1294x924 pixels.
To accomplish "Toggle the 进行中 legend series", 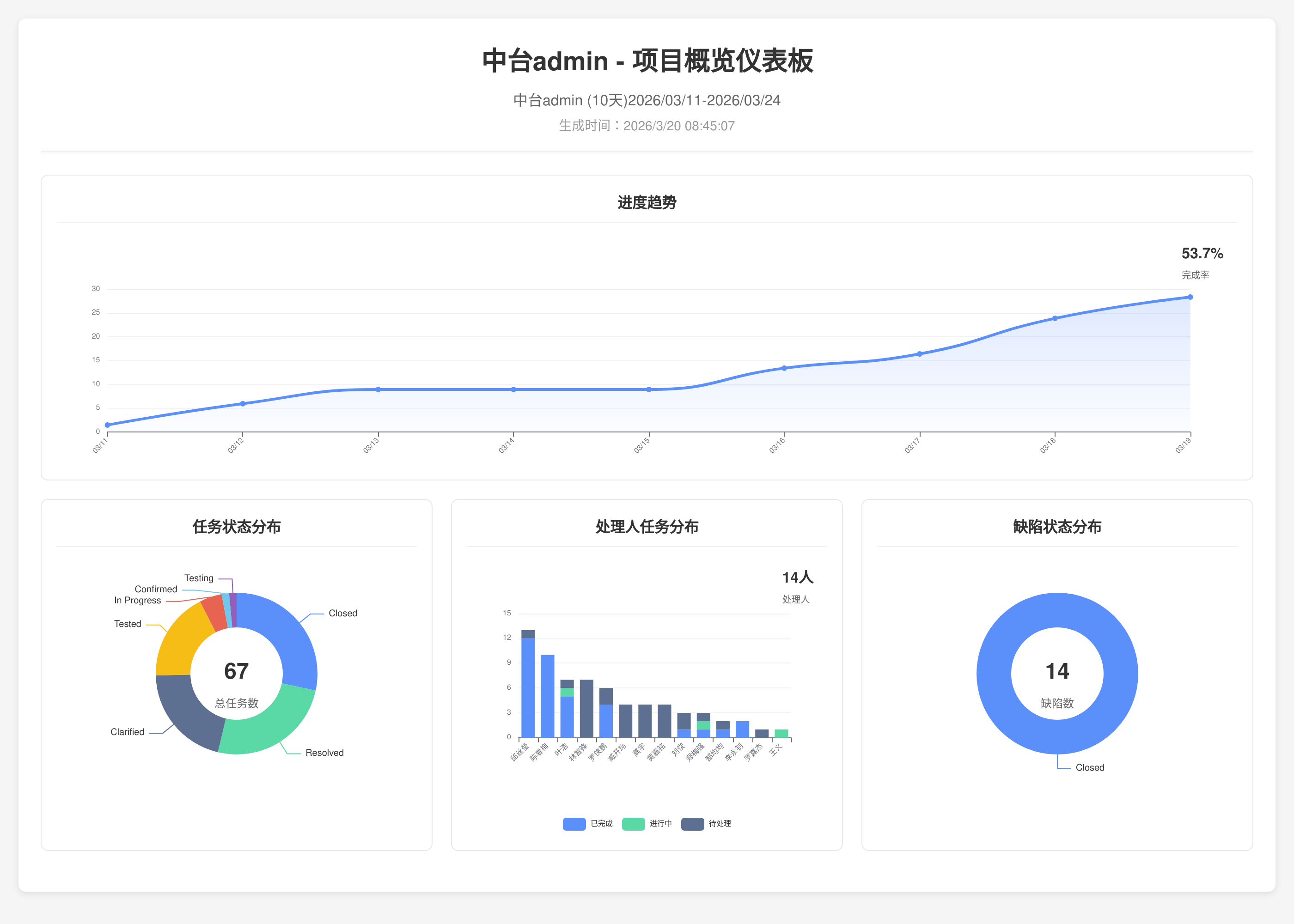I will (660, 823).
